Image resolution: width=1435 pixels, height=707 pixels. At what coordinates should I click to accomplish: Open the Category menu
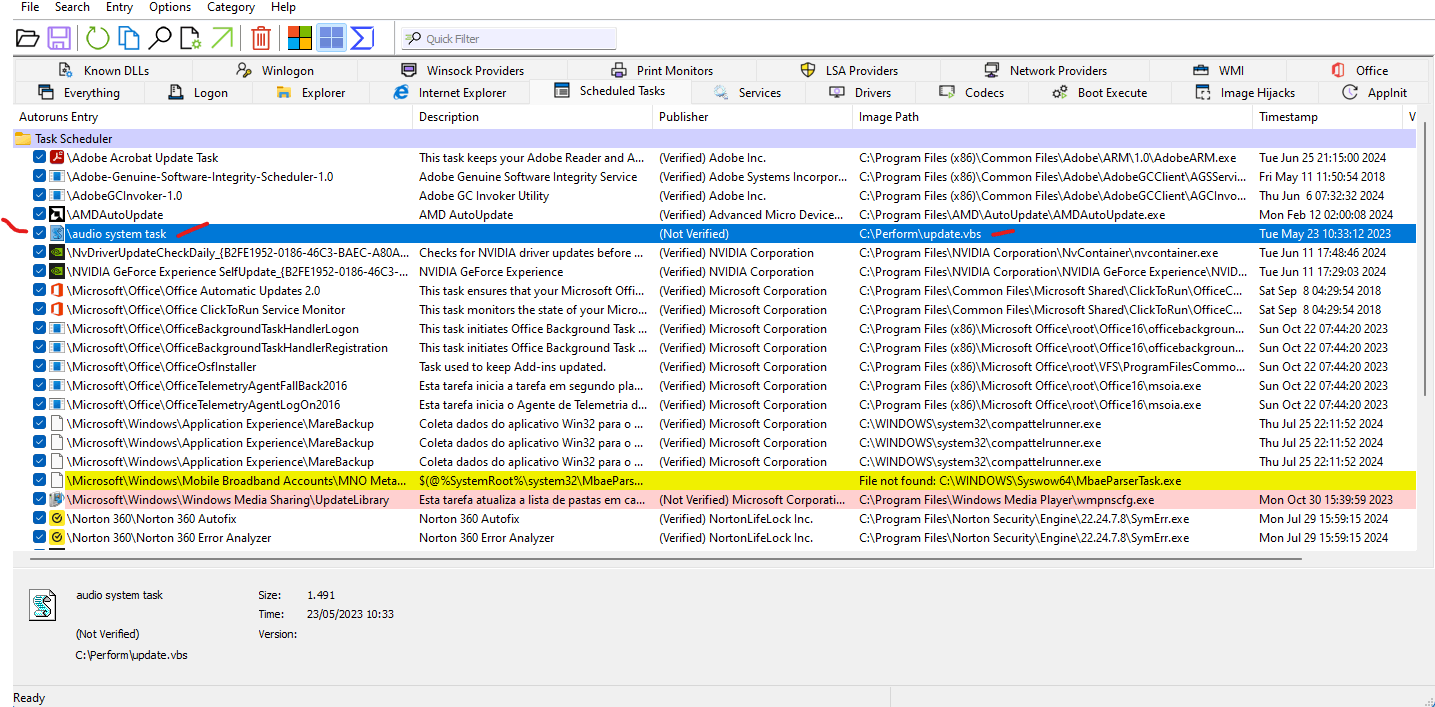click(230, 7)
